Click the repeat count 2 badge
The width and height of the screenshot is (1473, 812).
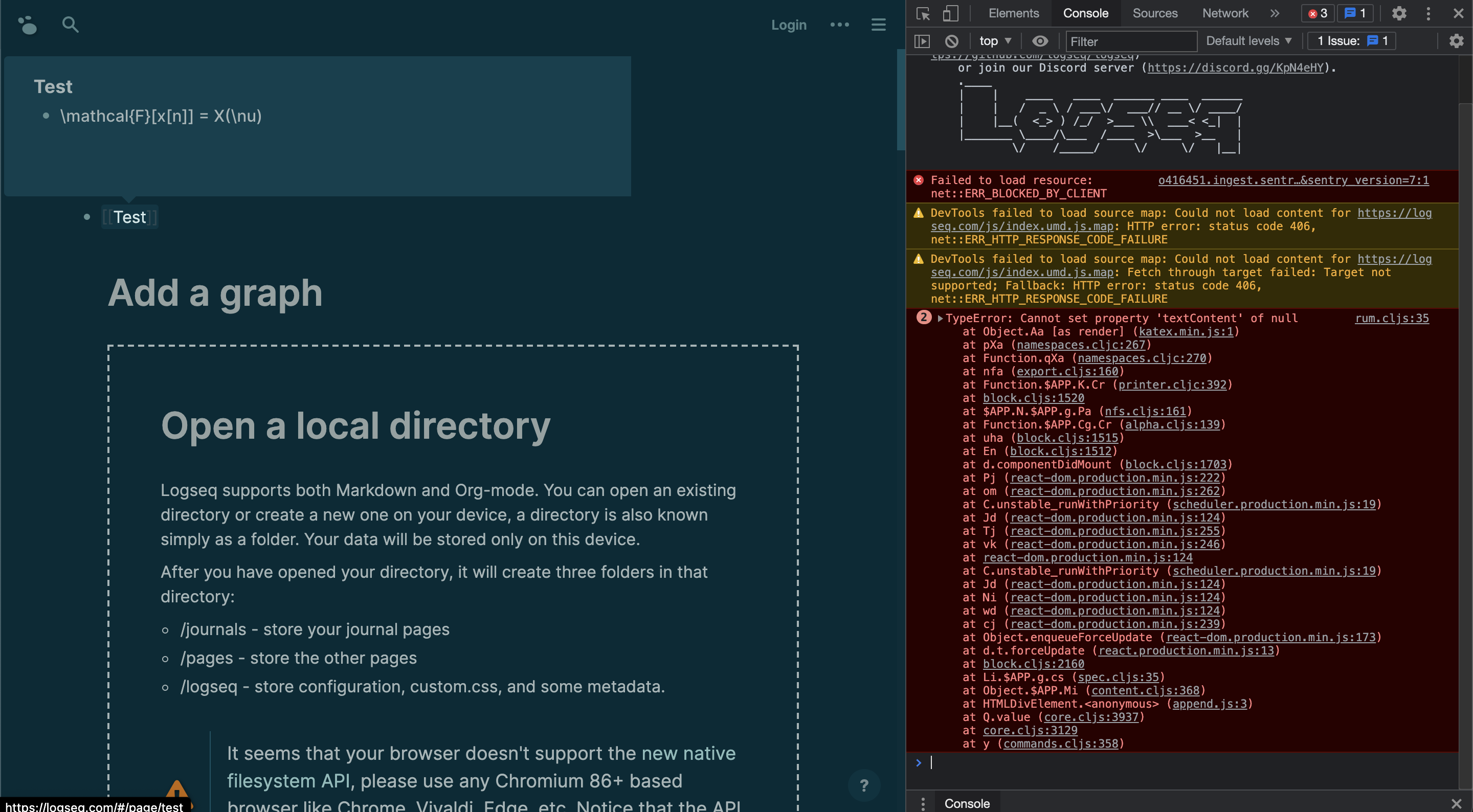(x=924, y=318)
